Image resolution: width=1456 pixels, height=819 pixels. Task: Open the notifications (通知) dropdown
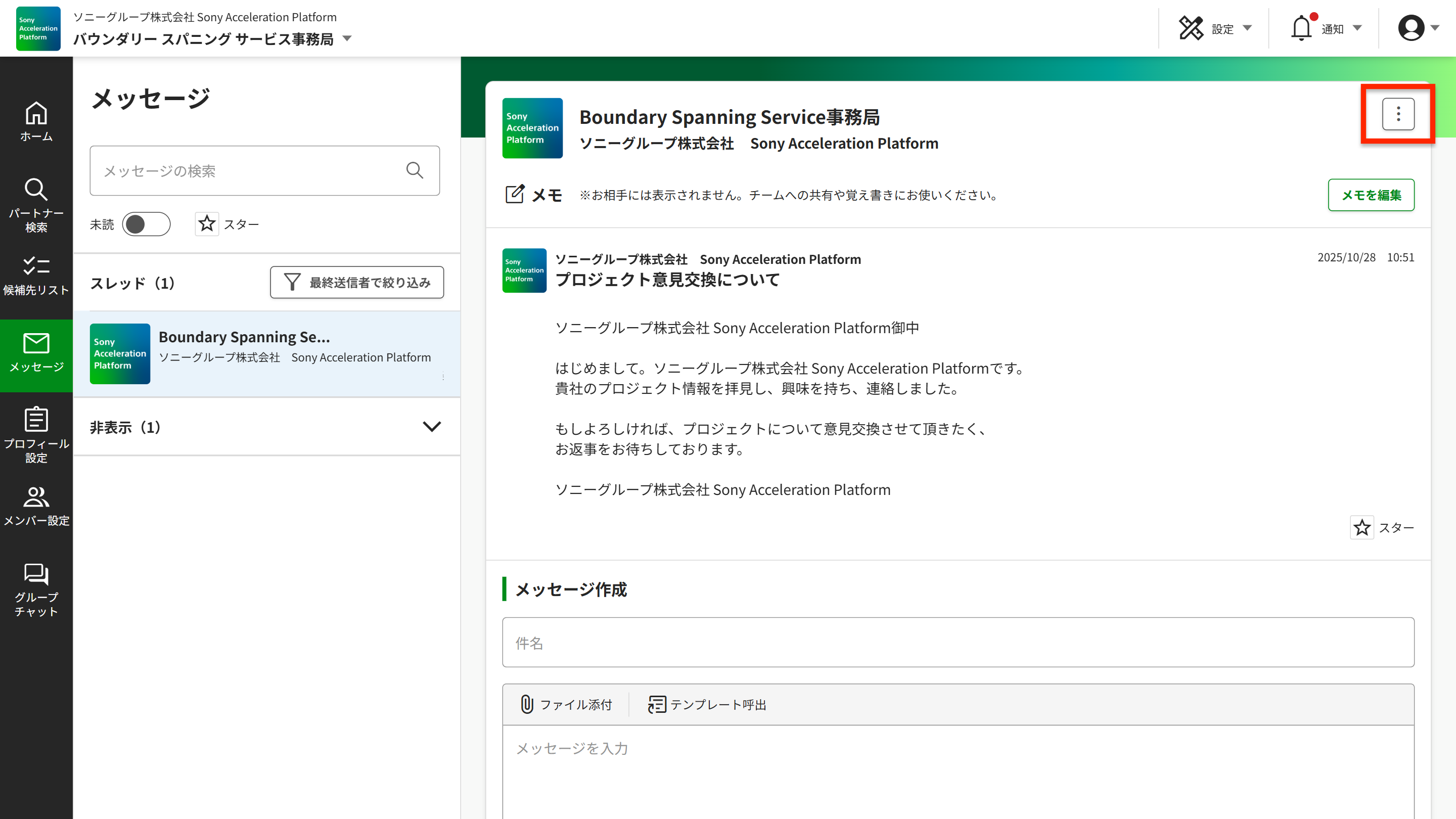click(x=1326, y=28)
